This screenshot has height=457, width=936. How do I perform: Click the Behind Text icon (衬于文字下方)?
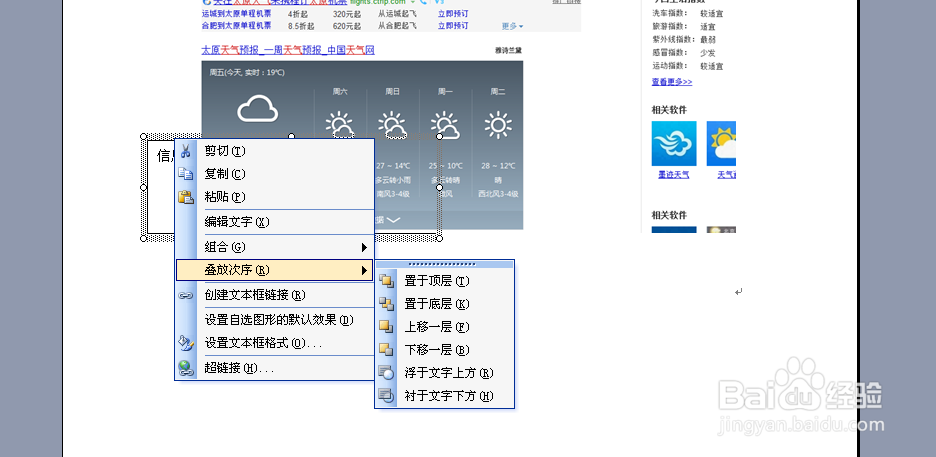coord(386,396)
